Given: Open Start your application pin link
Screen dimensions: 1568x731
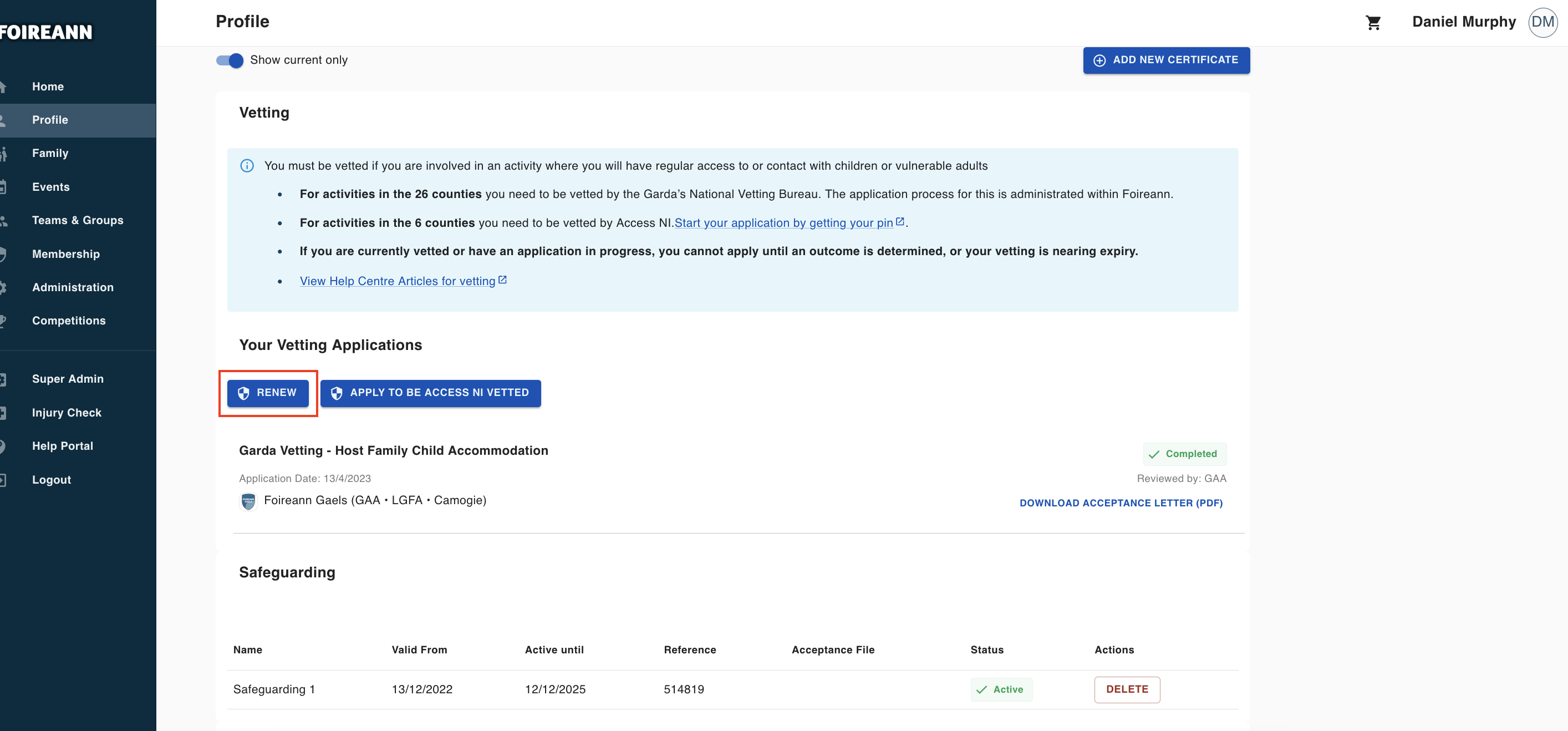Looking at the screenshot, I should pyautogui.click(x=783, y=223).
